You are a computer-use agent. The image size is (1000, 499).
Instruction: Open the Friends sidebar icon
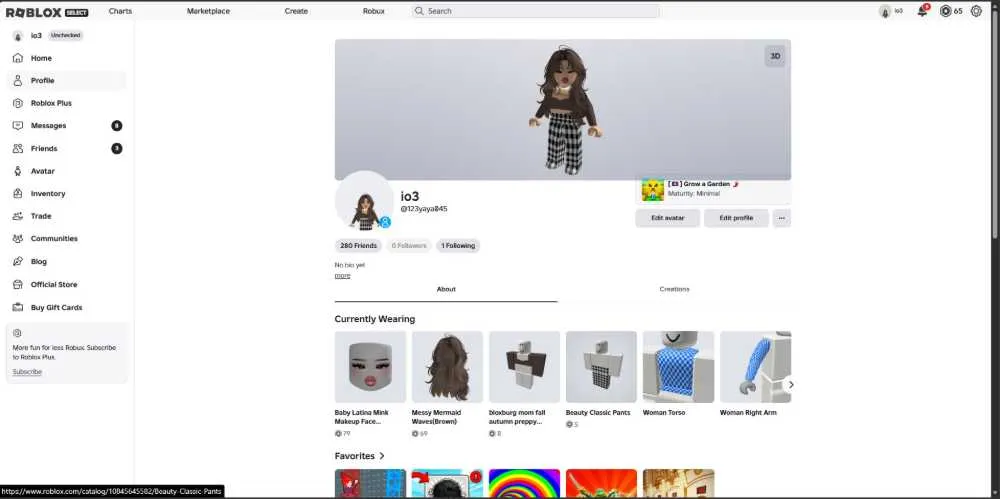18,149
